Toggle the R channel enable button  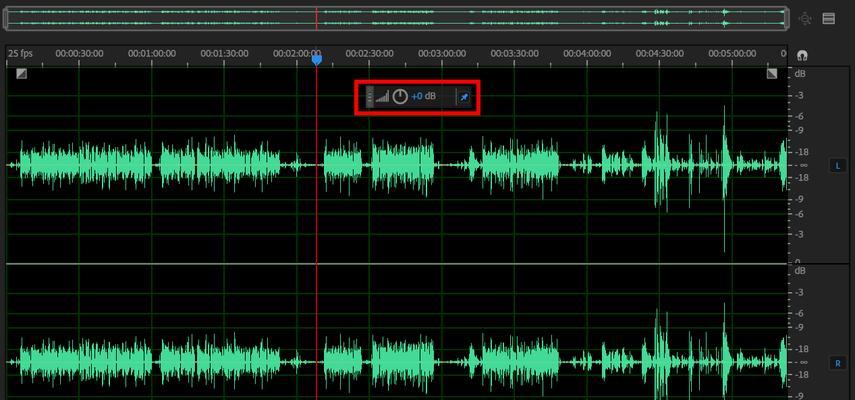click(x=838, y=363)
